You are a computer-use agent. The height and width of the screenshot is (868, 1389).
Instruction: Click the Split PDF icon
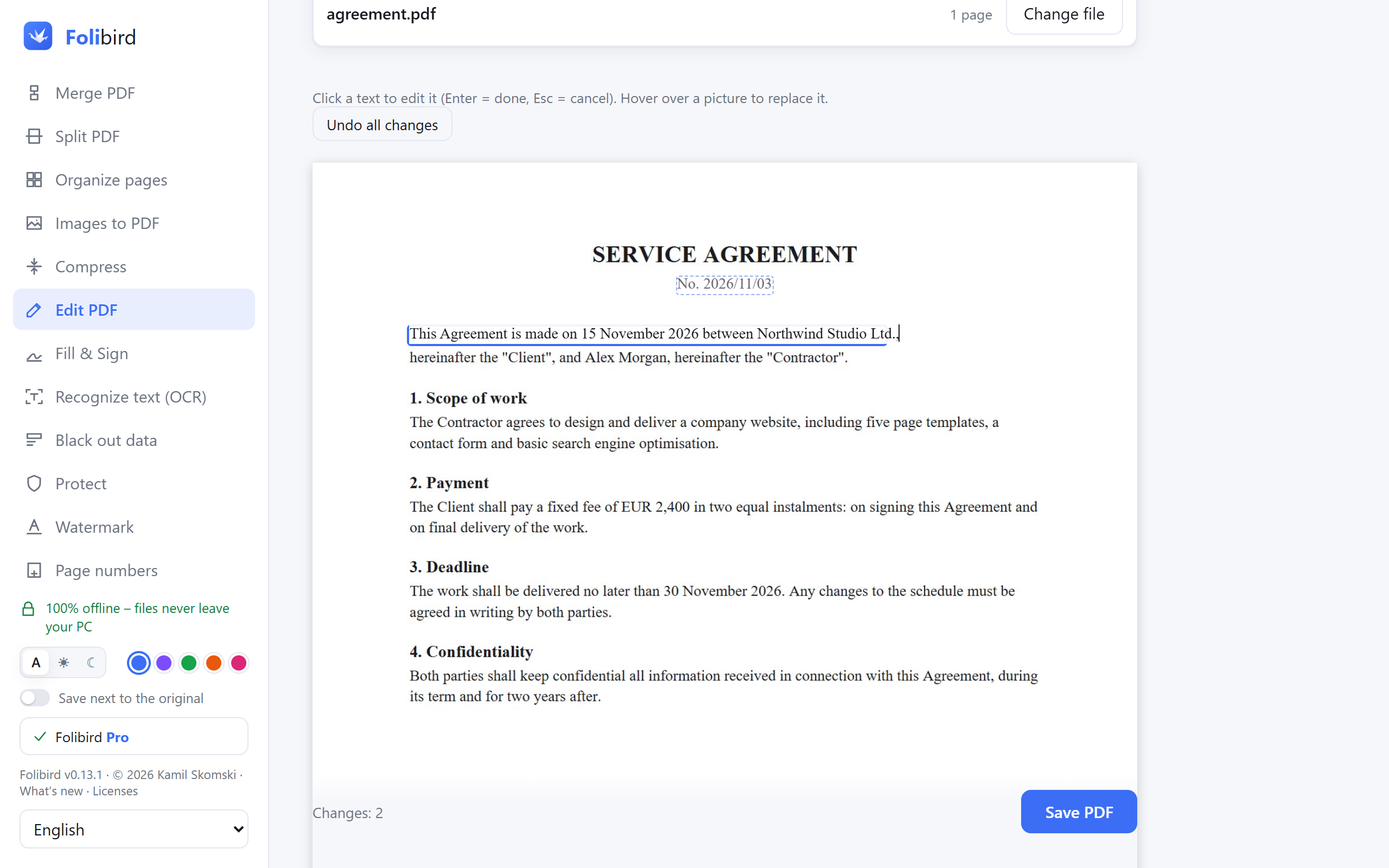coord(34,137)
